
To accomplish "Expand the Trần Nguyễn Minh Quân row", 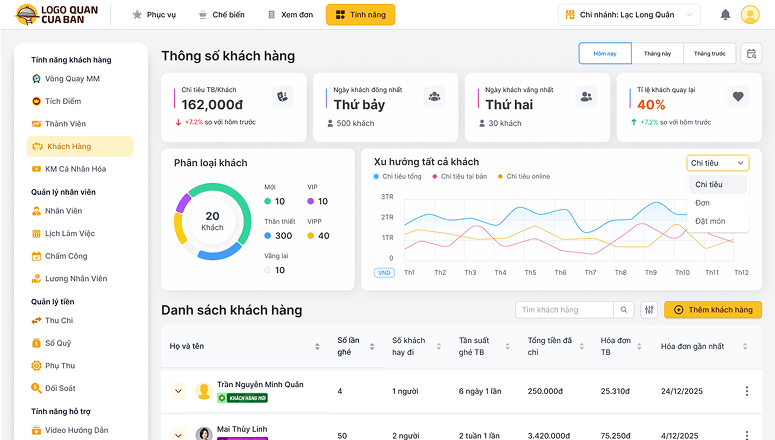I will [x=179, y=391].
